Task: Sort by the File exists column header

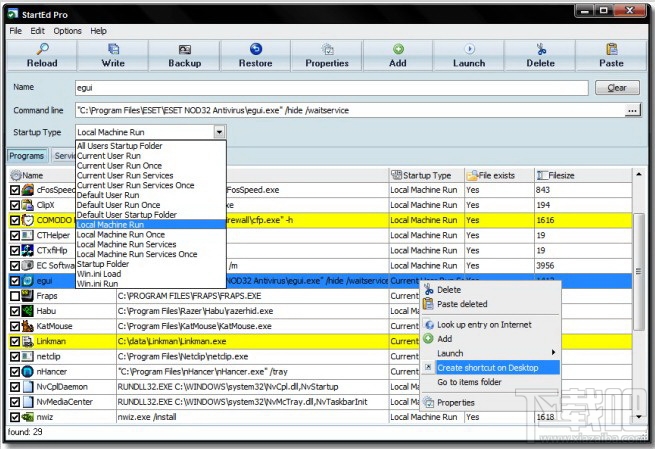Action: [x=499, y=175]
